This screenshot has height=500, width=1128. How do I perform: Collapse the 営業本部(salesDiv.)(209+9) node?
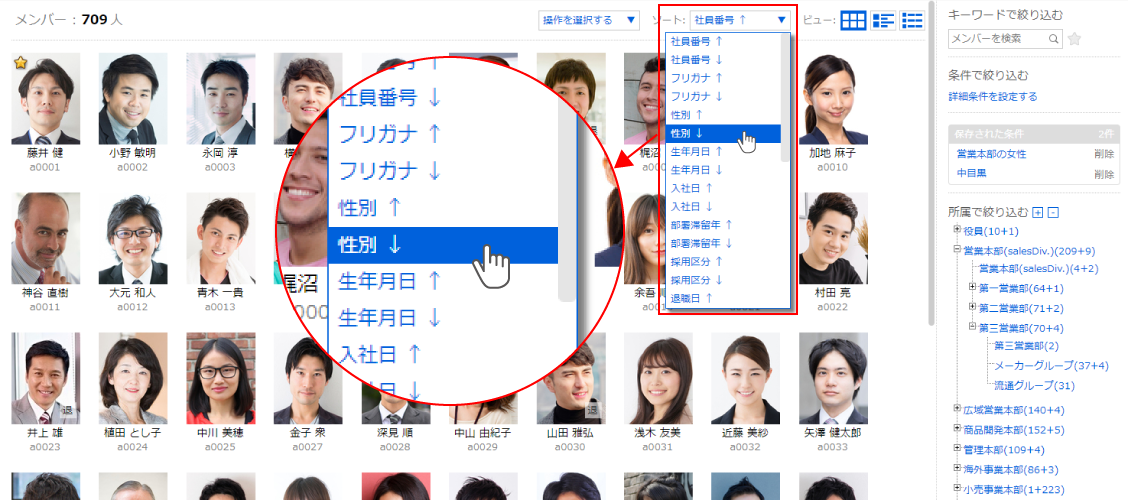(x=958, y=250)
